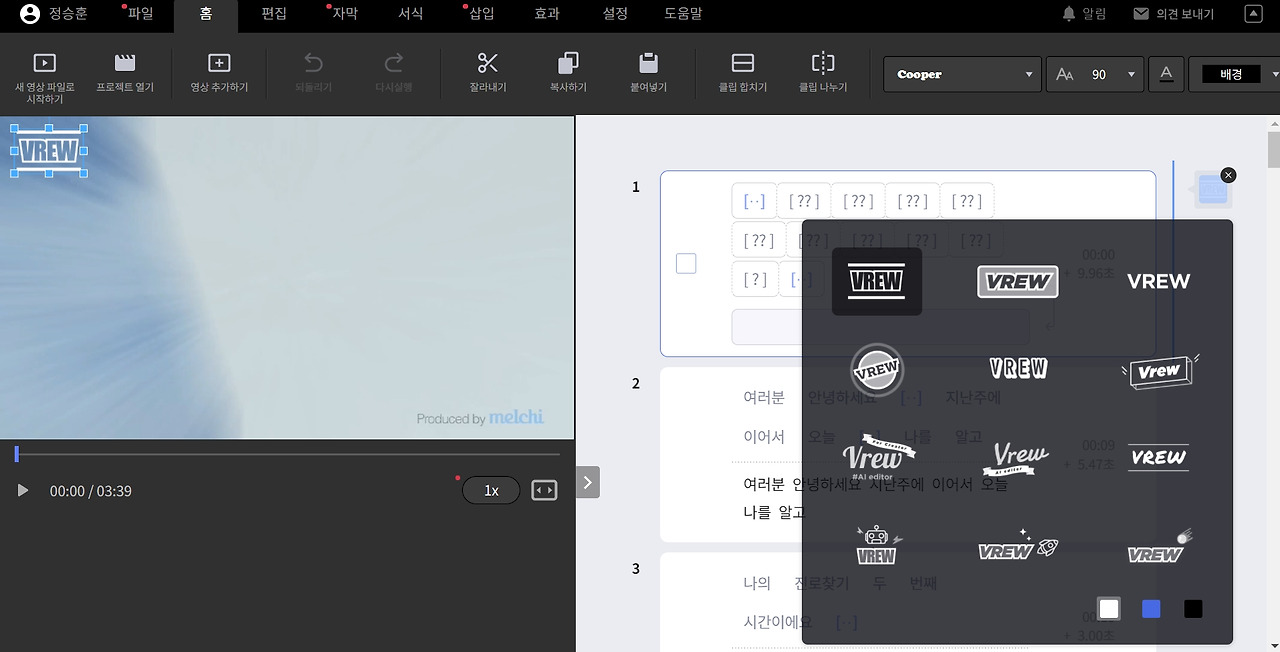
Task: Select the comet VREW logo
Action: tap(1159, 547)
